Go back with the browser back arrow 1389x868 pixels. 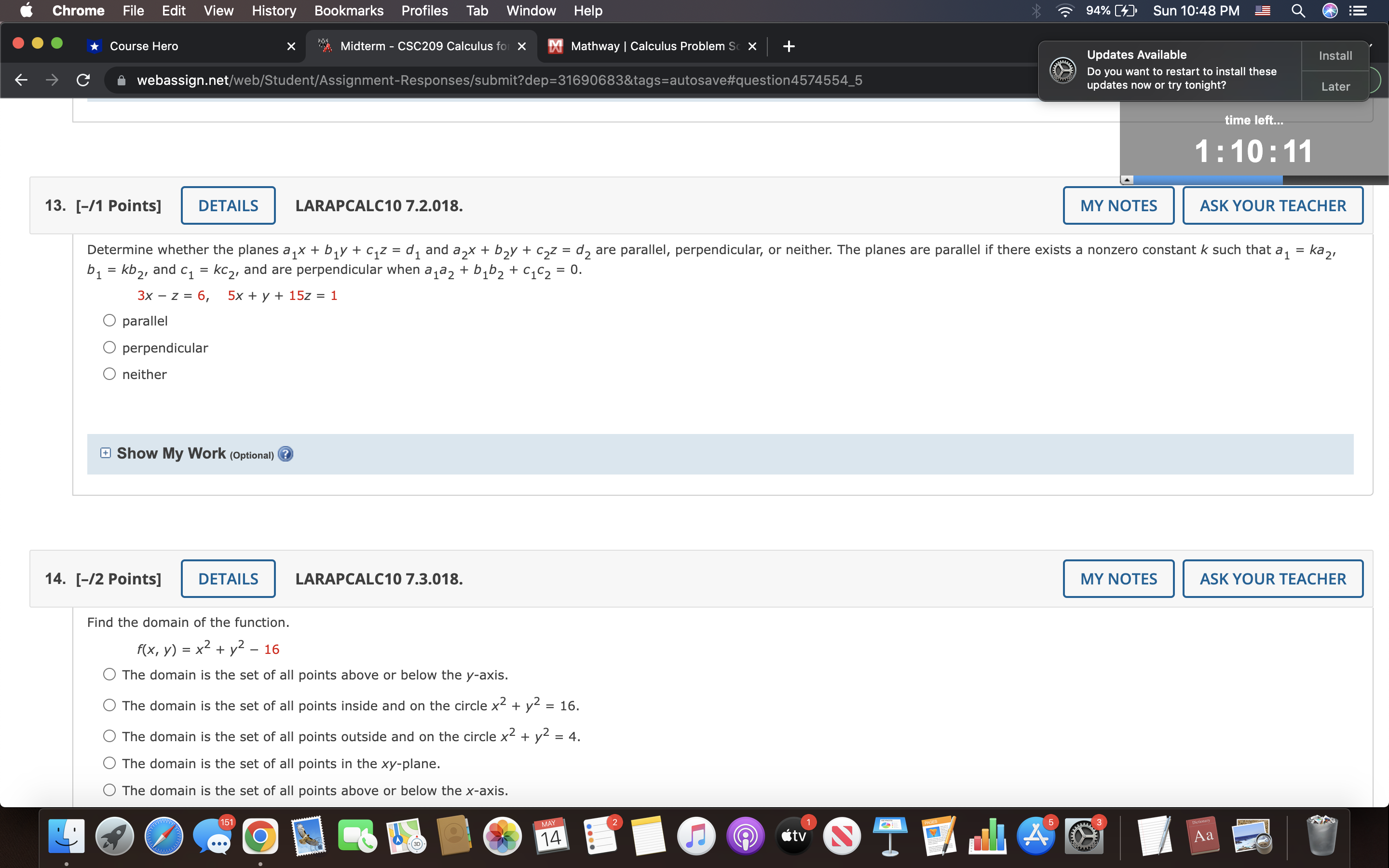[21, 80]
